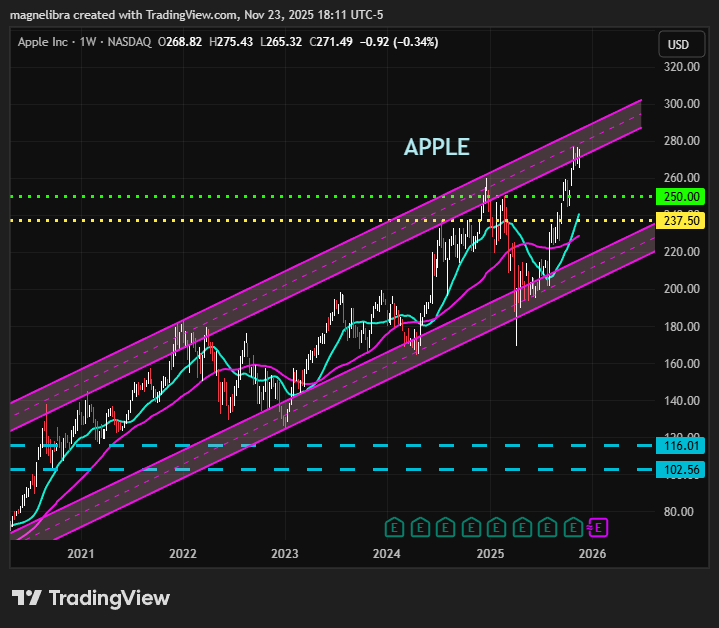Screen dimensions: 719x628
Task: Click the 2021 label on time axis
Action: coord(81,554)
